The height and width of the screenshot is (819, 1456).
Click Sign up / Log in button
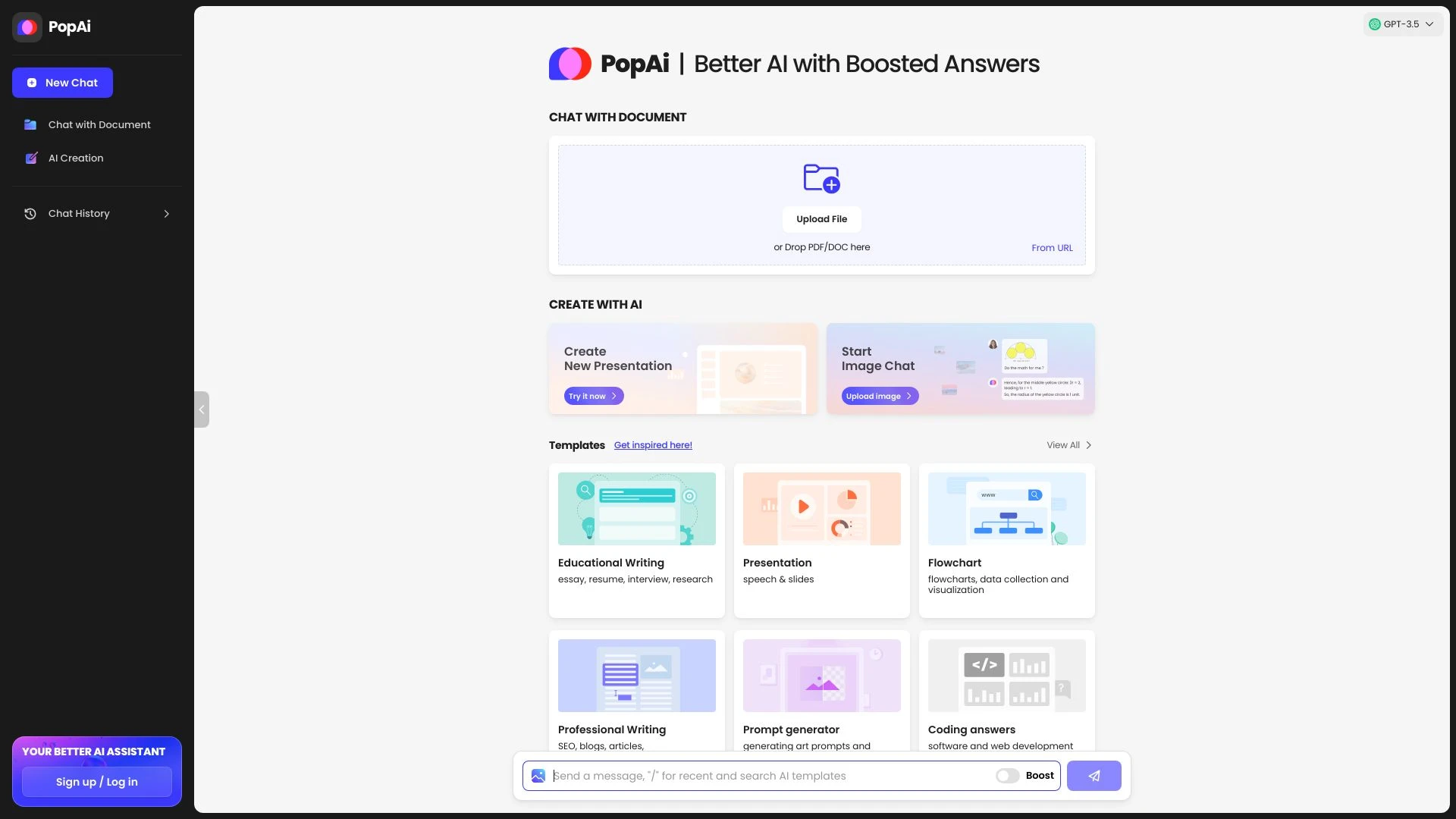[x=96, y=781]
